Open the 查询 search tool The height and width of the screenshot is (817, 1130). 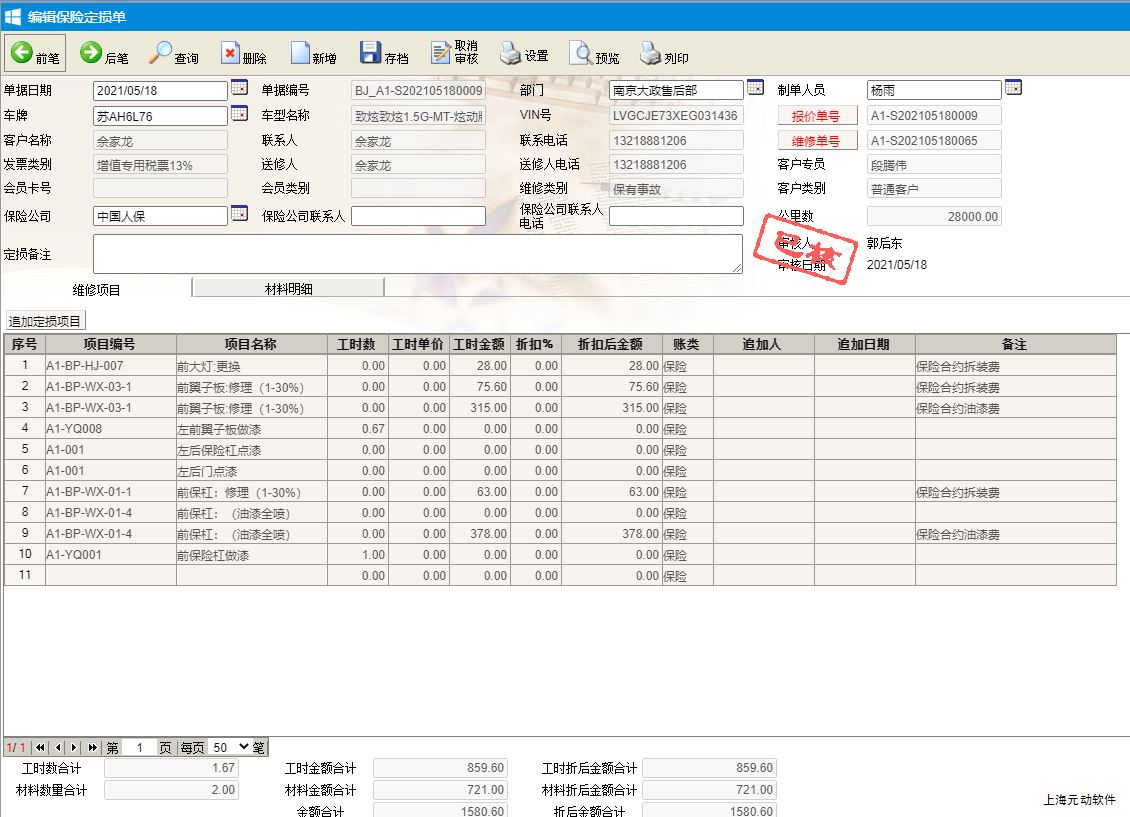[174, 54]
